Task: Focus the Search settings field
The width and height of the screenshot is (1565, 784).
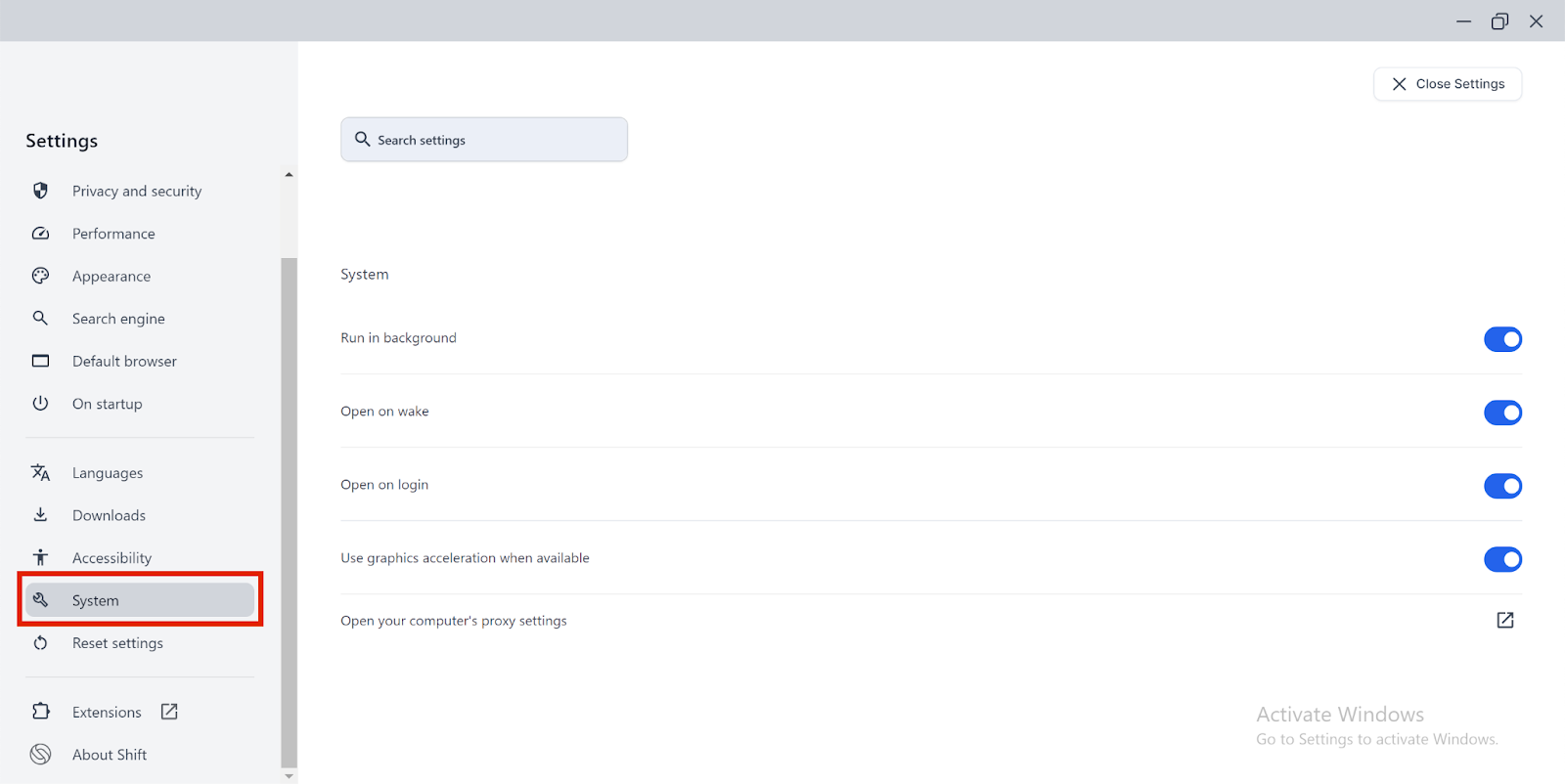Action: 484,140
